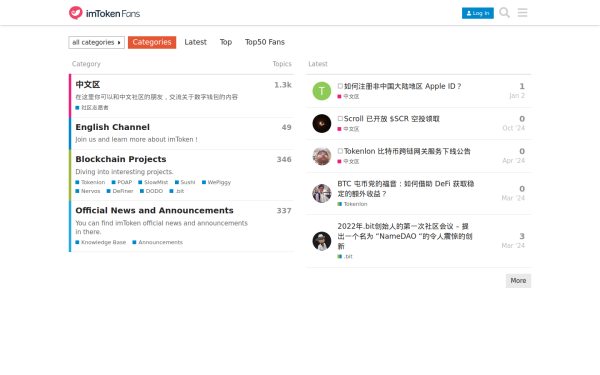Click the Oct '24 date
The width and height of the screenshot is (600, 375).
pyautogui.click(x=514, y=128)
